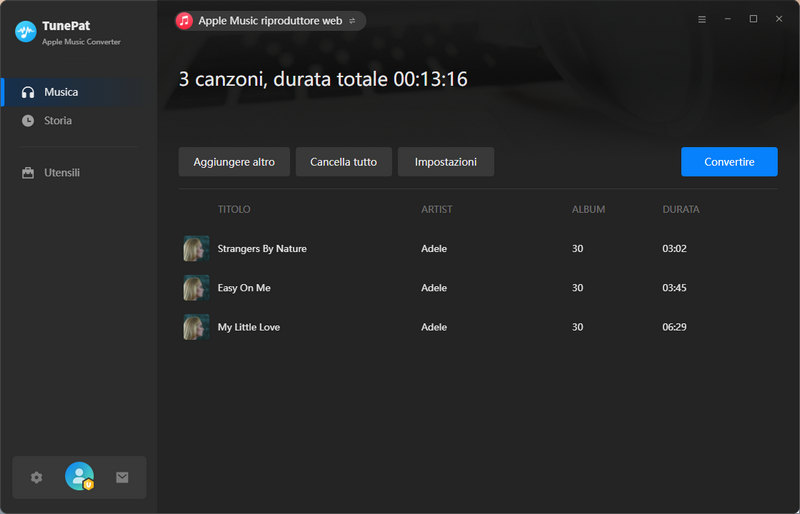Click My Little Love album thumbnail
Viewport: 800px width, 514px height.
[x=196, y=327]
